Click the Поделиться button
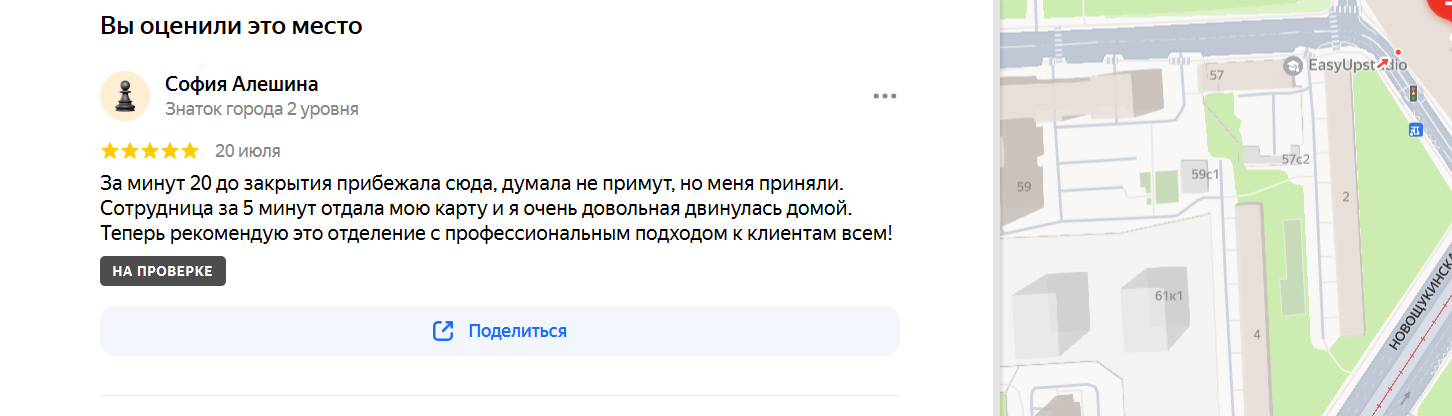 pos(500,331)
